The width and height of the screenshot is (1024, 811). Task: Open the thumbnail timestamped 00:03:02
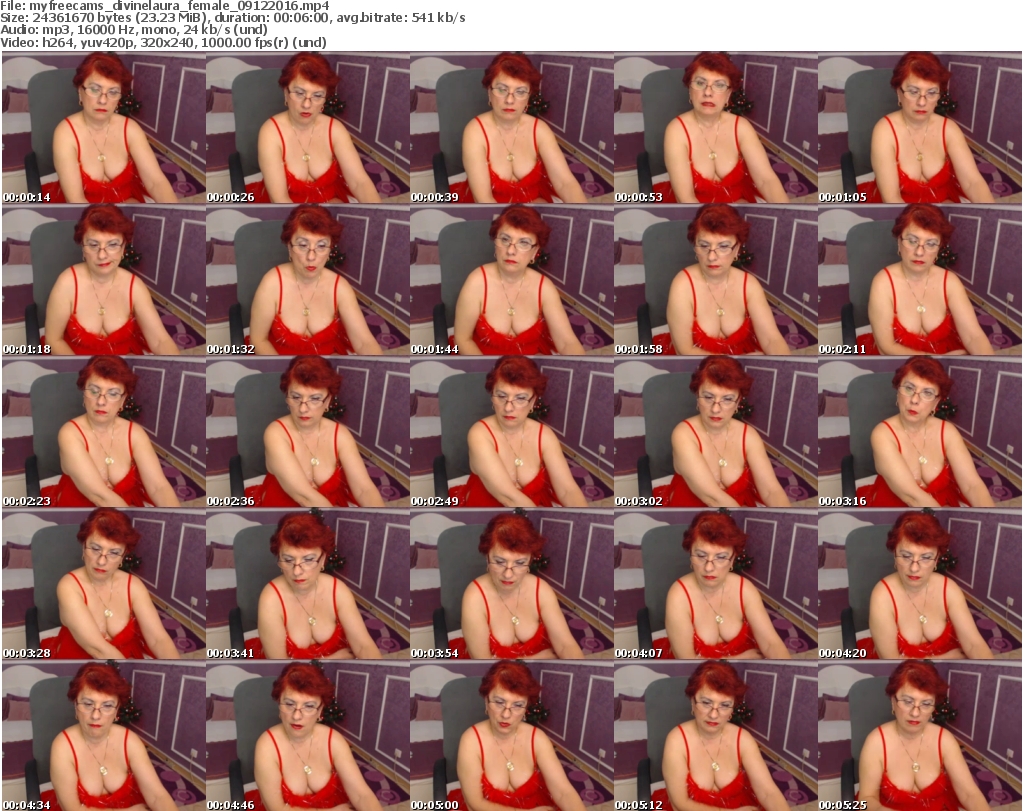[x=715, y=432]
